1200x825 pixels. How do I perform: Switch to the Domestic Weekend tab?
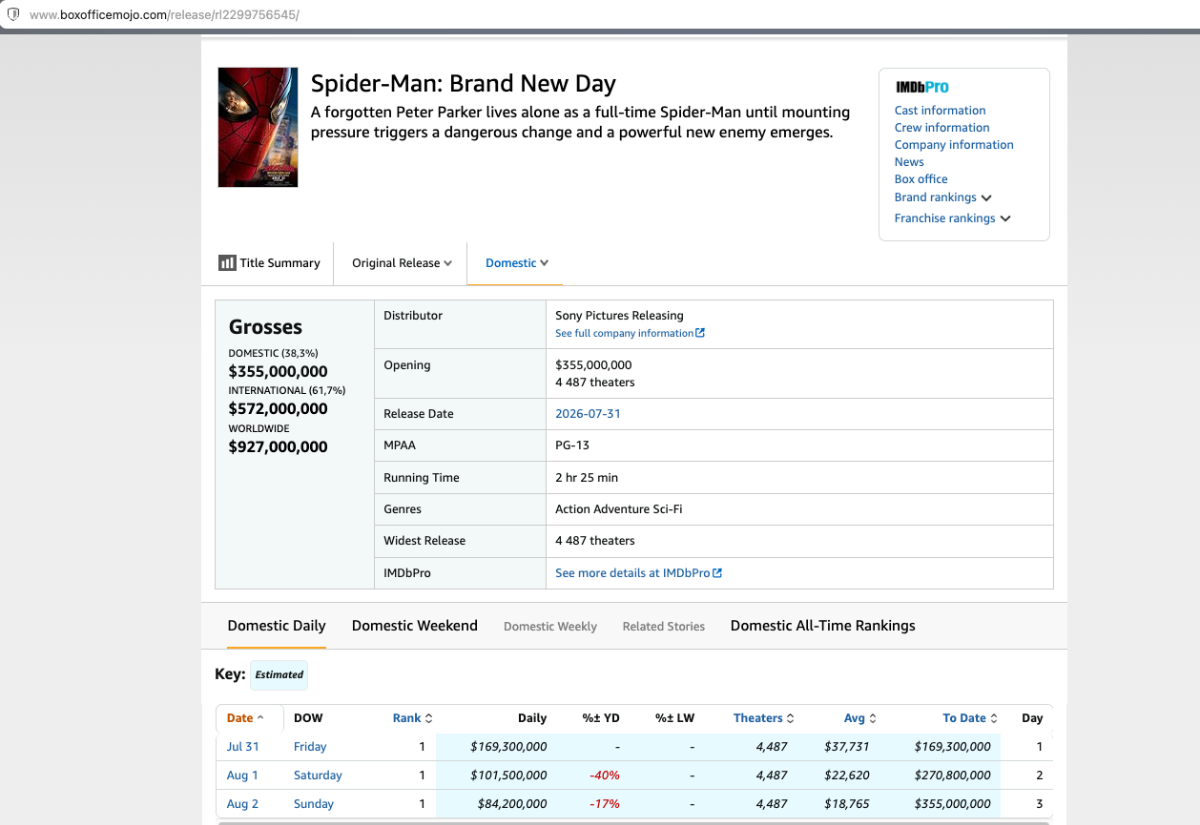pyautogui.click(x=415, y=626)
